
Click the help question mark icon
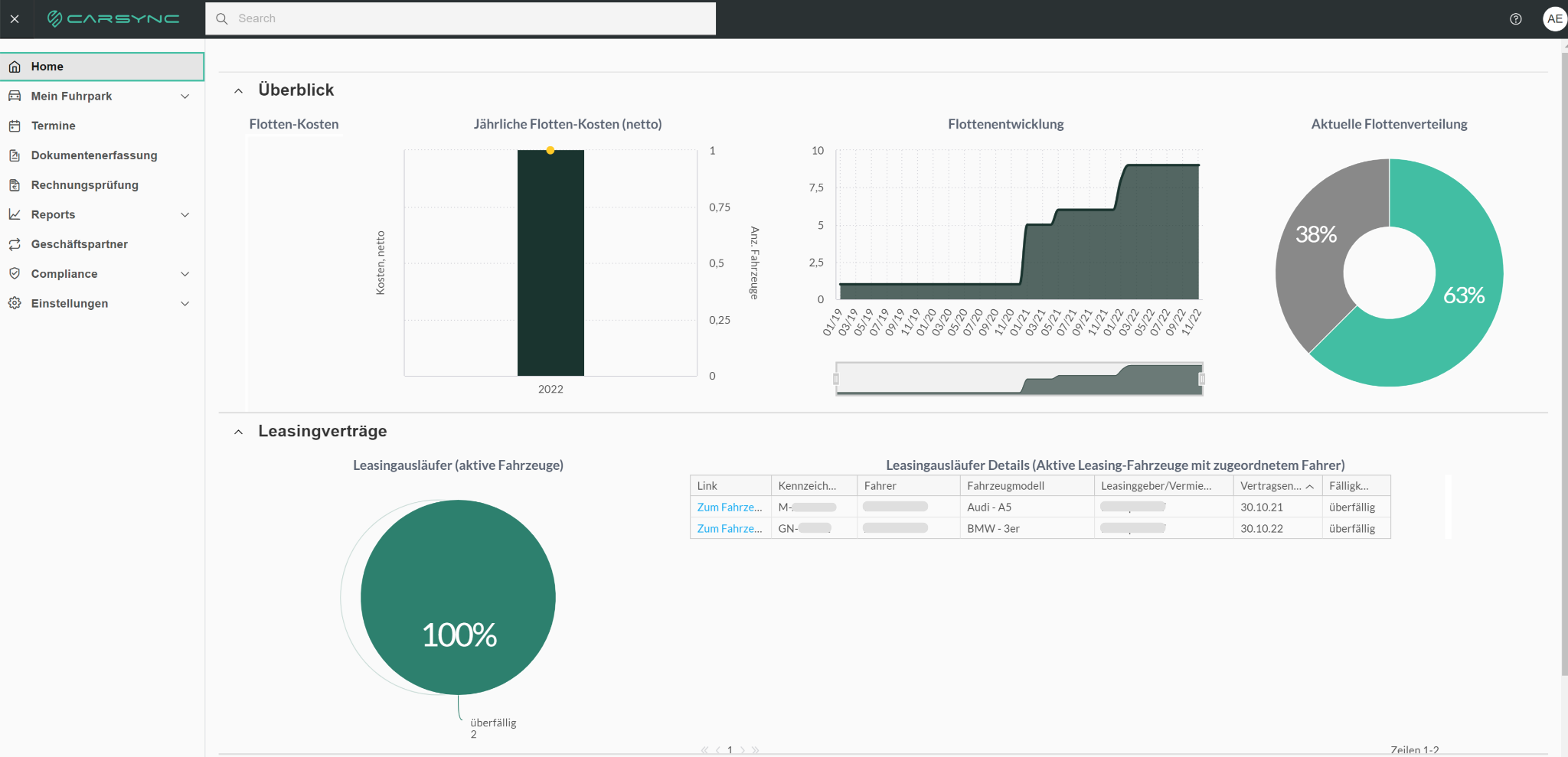click(1515, 19)
